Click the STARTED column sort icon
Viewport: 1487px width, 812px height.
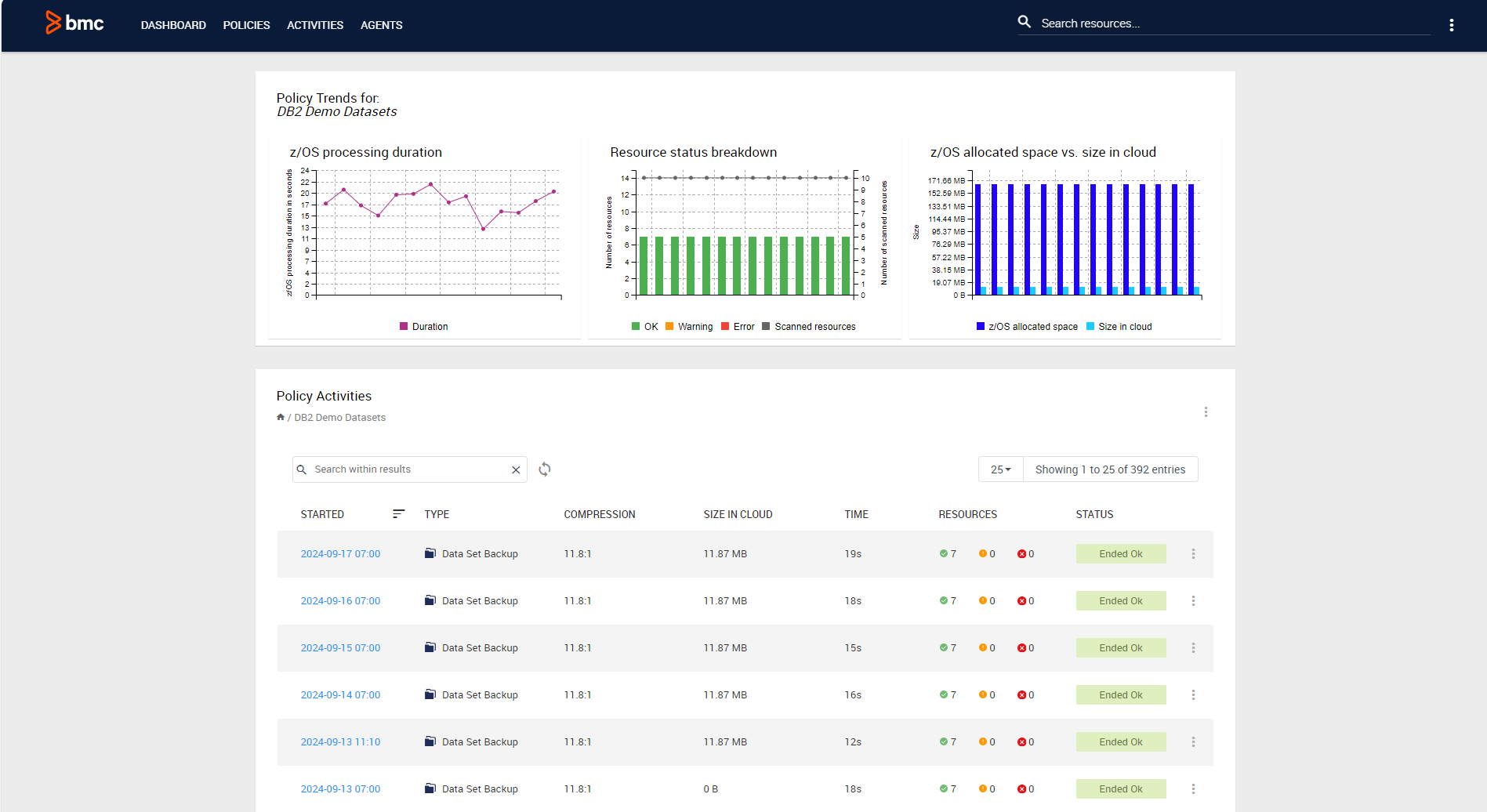[x=398, y=514]
